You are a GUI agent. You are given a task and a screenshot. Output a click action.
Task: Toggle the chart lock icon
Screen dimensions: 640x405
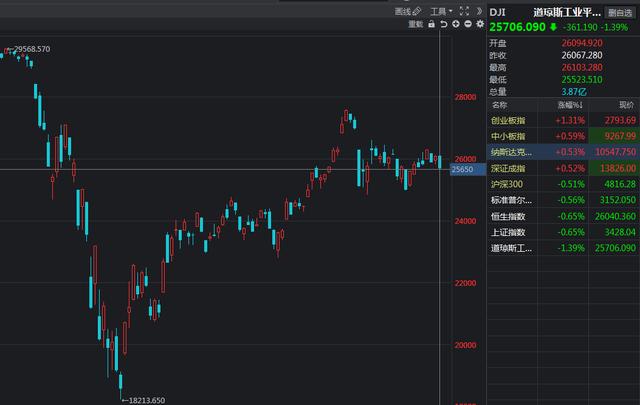point(432,23)
